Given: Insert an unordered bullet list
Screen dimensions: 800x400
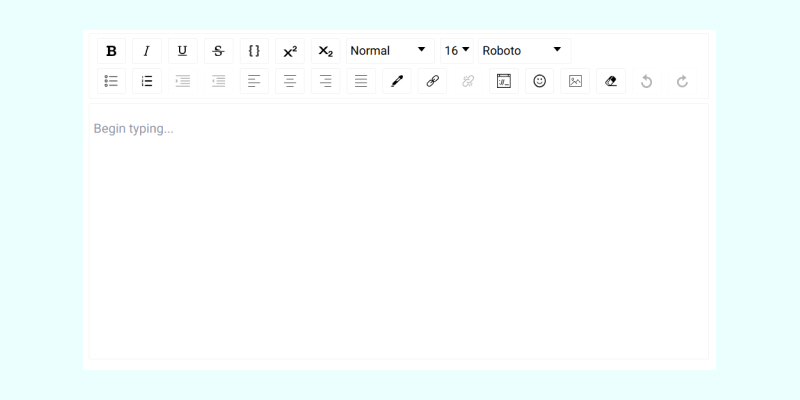Looking at the screenshot, I should pyautogui.click(x=111, y=81).
